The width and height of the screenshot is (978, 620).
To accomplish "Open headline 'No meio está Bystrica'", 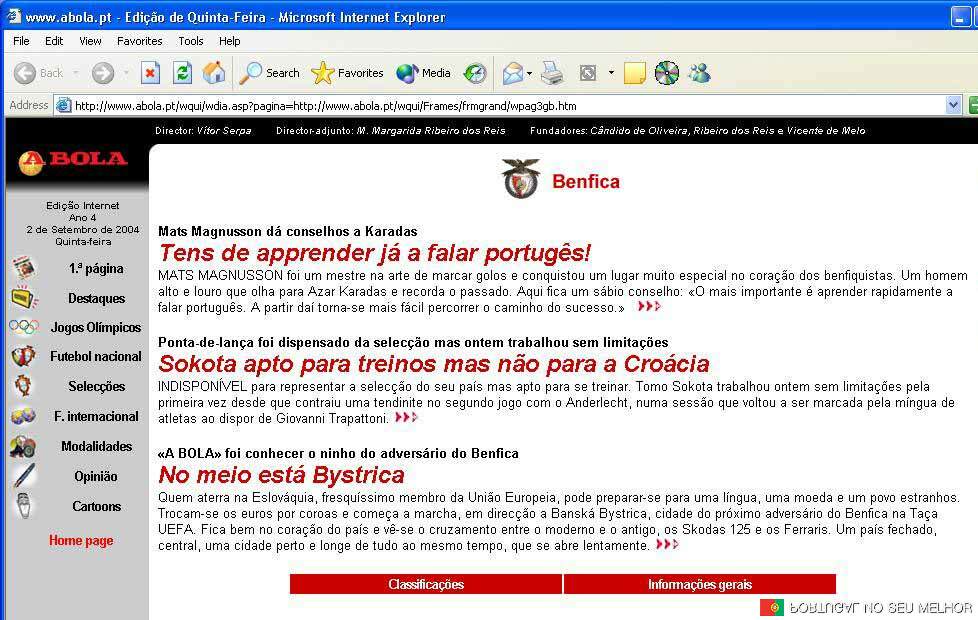I will [x=281, y=475].
